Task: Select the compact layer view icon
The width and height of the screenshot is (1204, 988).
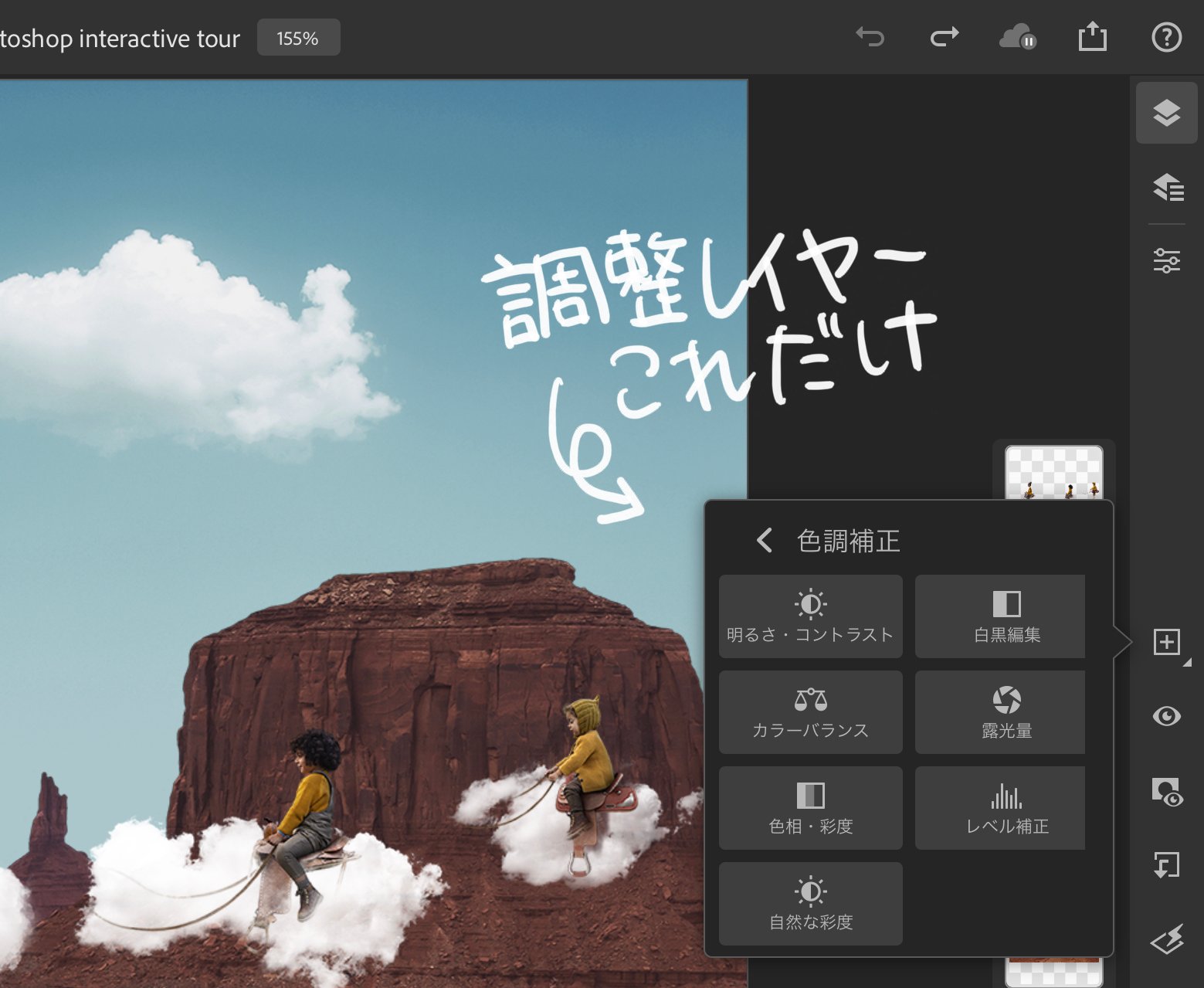Action: pyautogui.click(x=1166, y=114)
